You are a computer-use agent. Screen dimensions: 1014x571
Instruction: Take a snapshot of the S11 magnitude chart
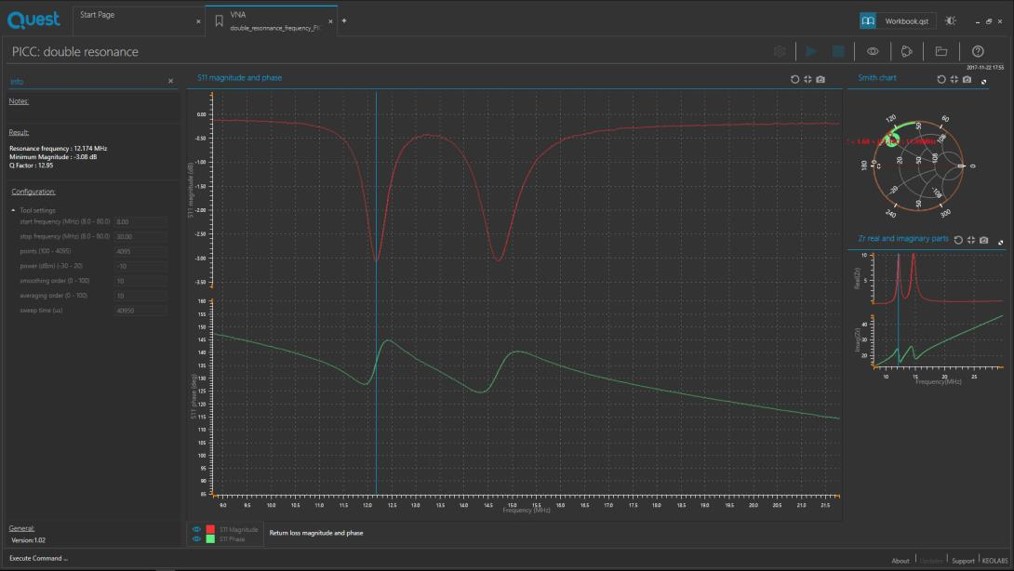click(821, 79)
